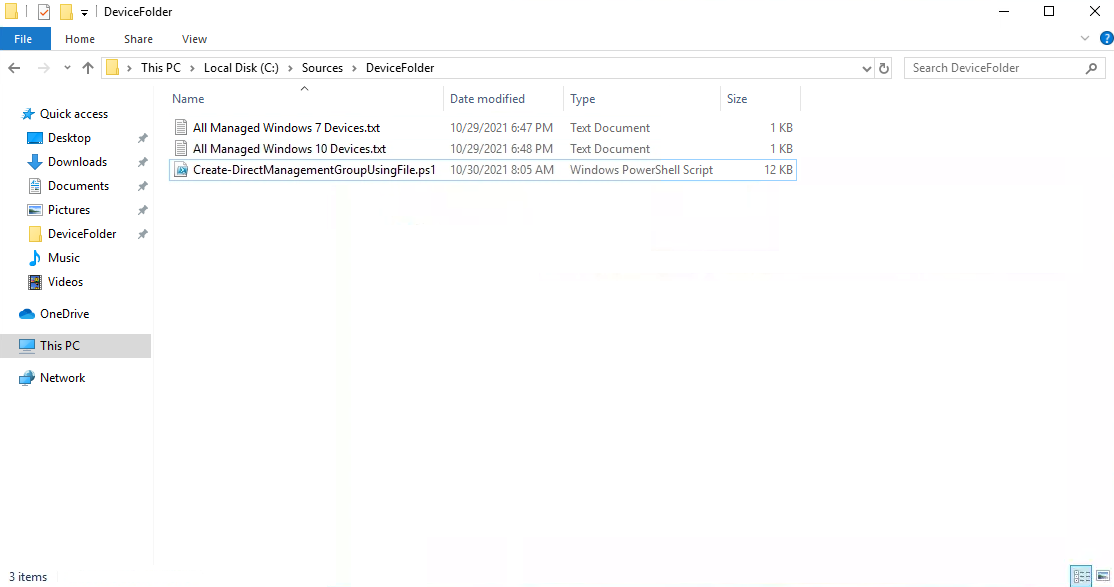
Task: Select Downloads in Quick access
Action: (x=77, y=162)
